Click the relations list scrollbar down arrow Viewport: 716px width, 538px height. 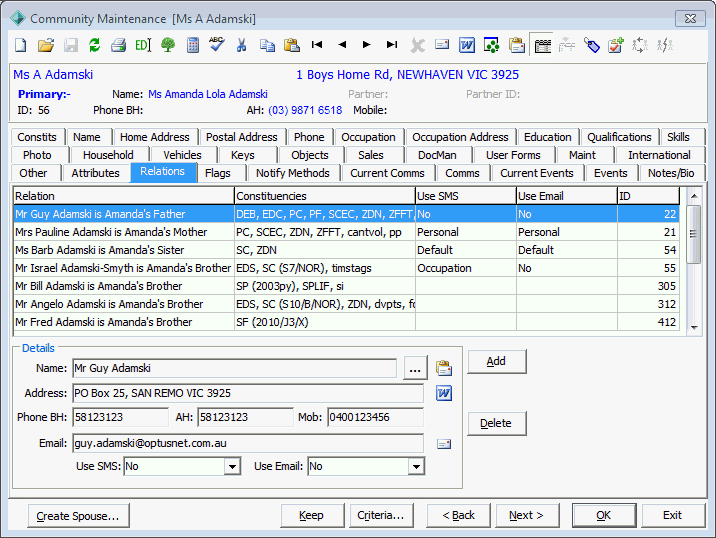(x=694, y=327)
